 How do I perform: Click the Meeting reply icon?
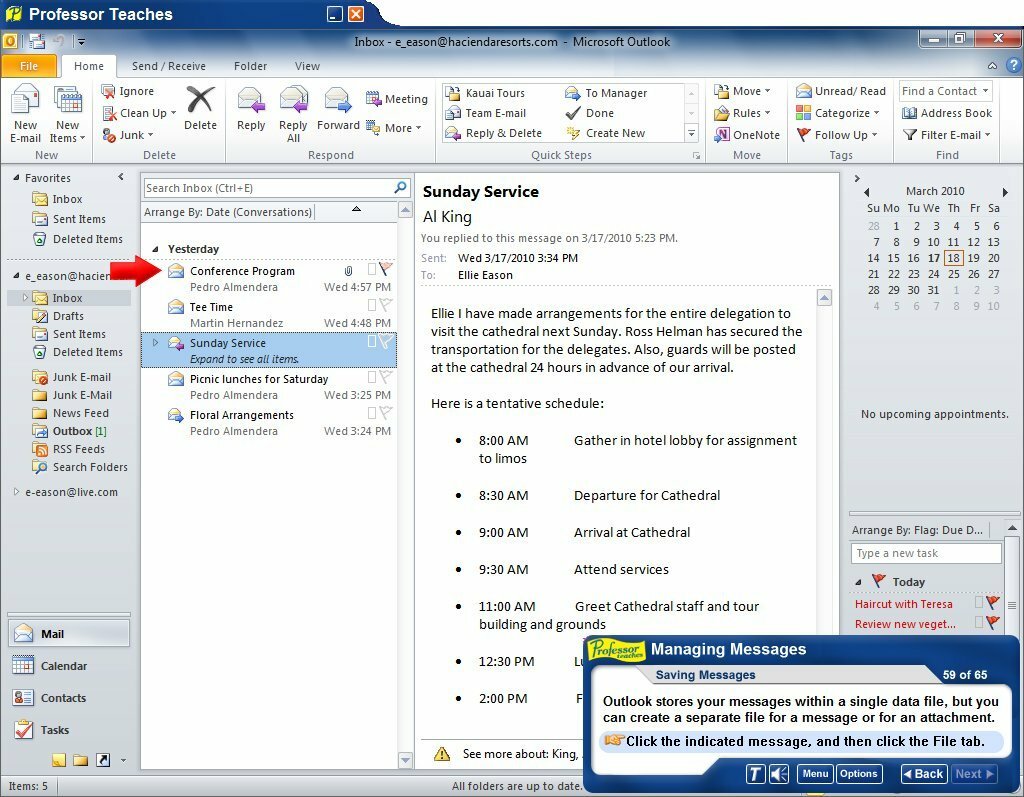373,99
